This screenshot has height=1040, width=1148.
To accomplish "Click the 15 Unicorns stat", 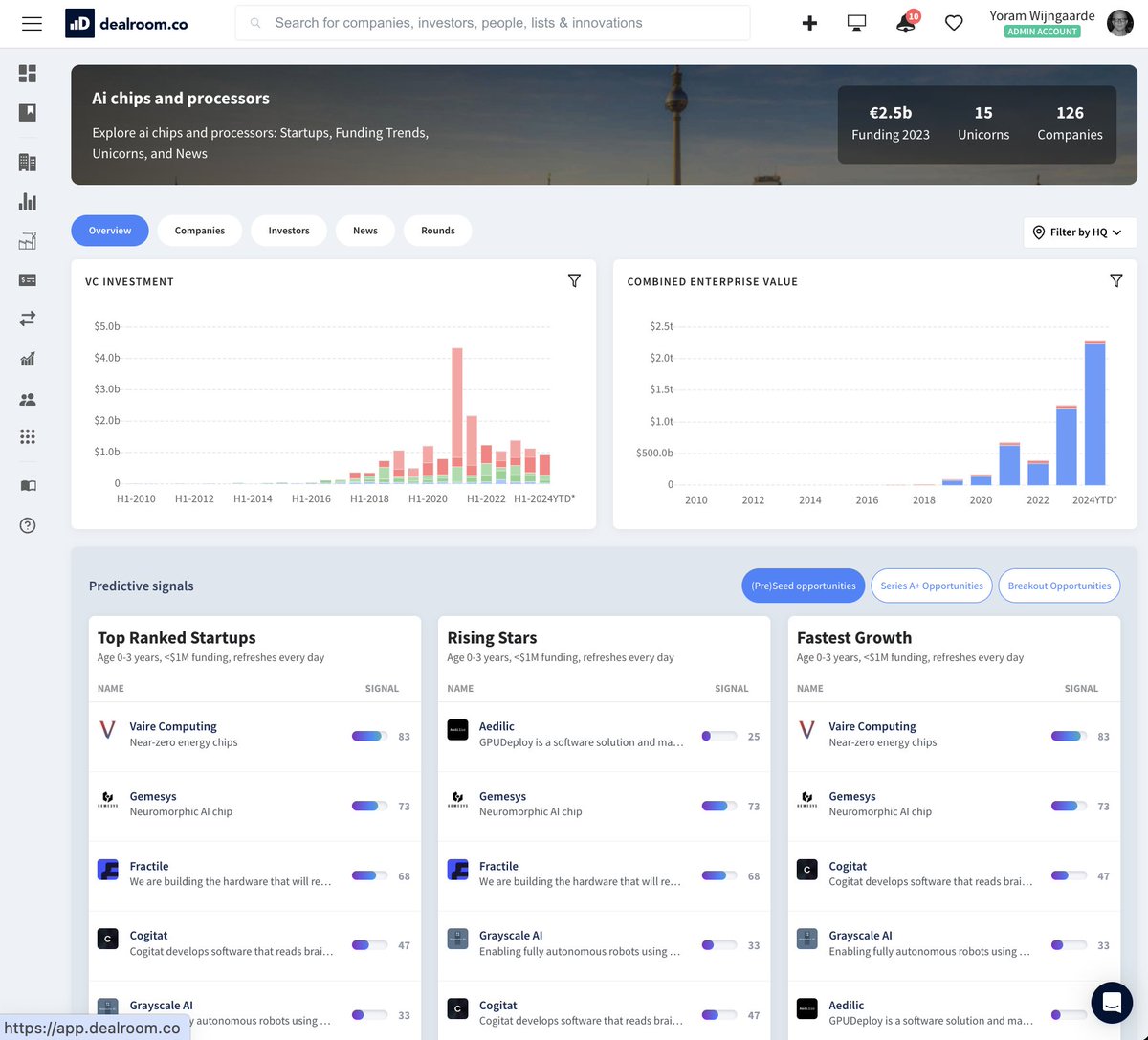I will click(x=983, y=124).
